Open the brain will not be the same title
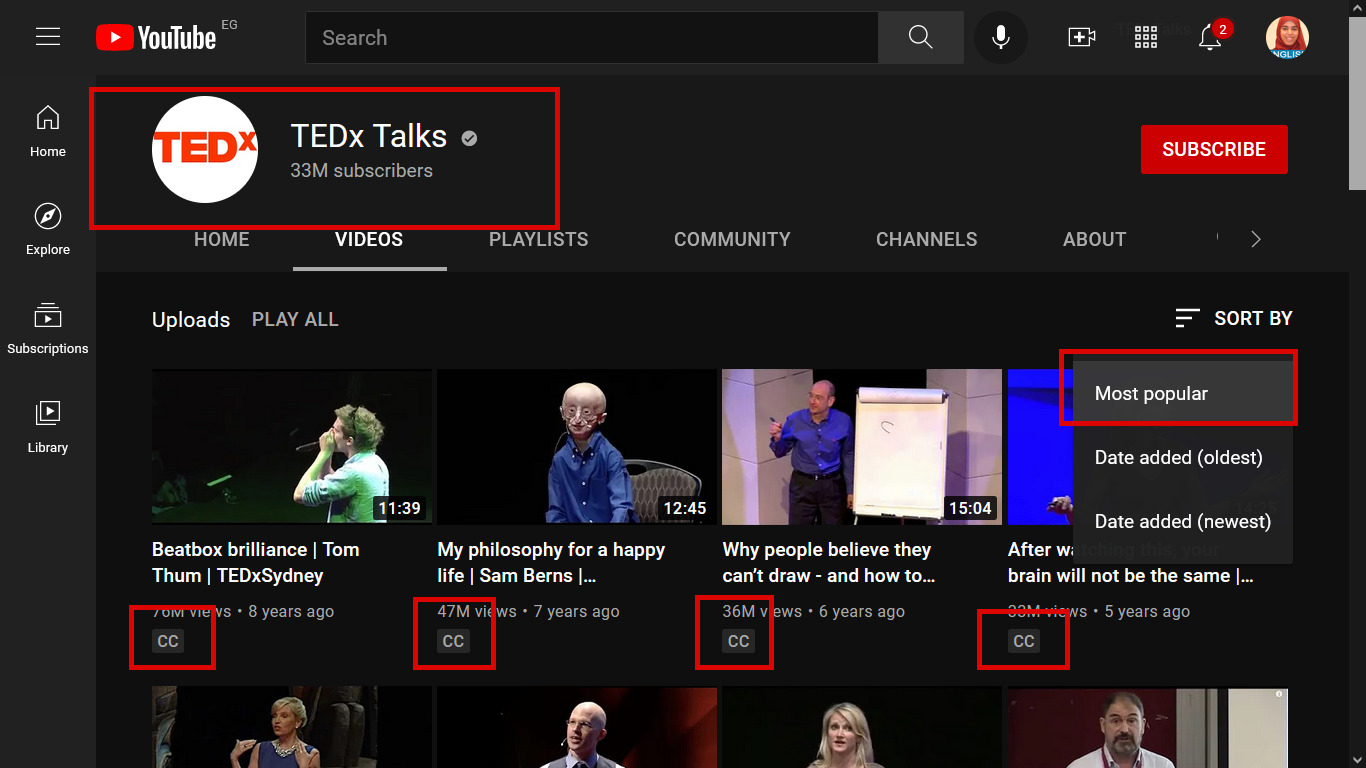This screenshot has width=1366, height=768. click(x=1130, y=562)
